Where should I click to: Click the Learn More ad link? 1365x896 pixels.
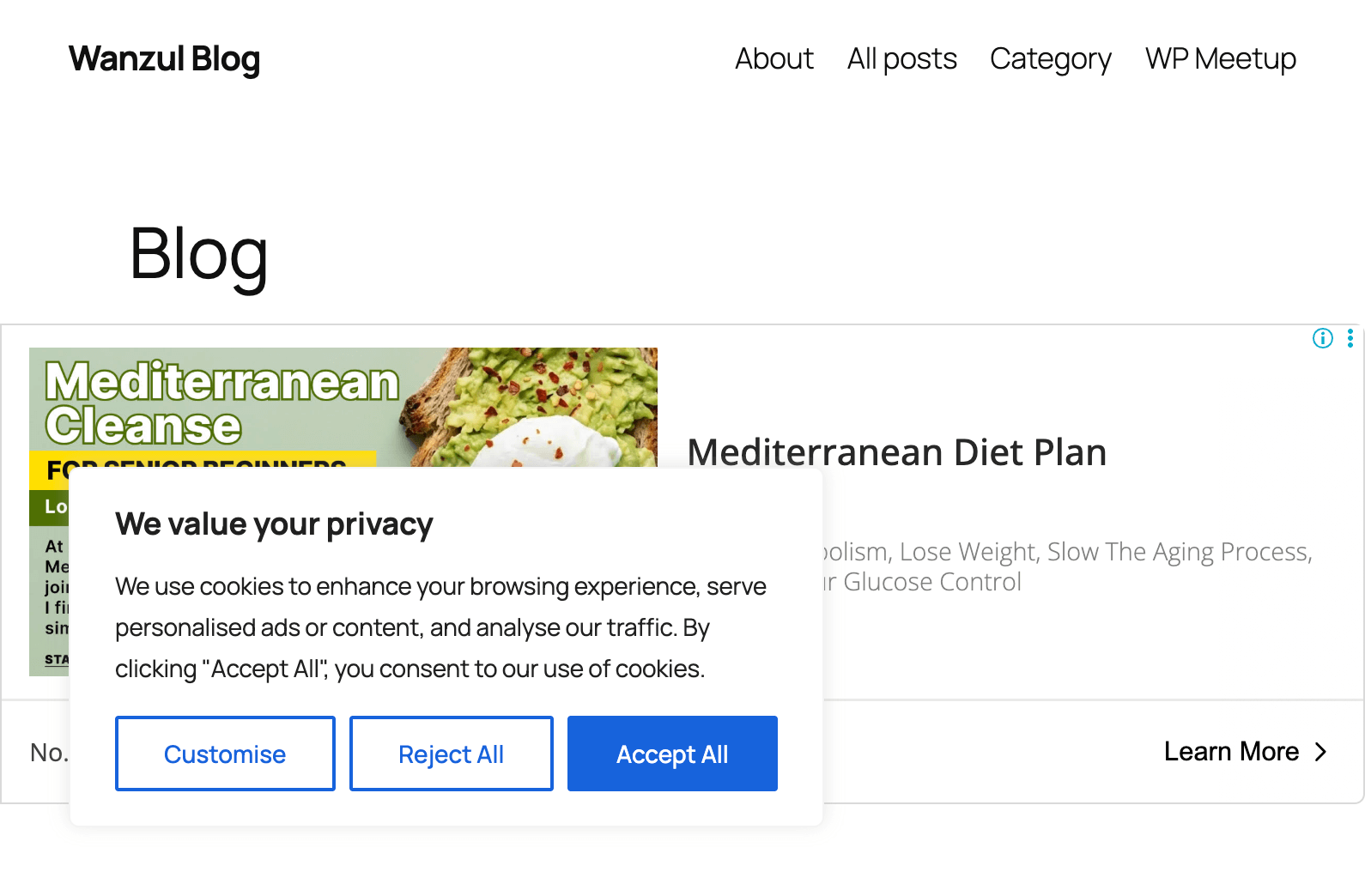coord(1230,752)
